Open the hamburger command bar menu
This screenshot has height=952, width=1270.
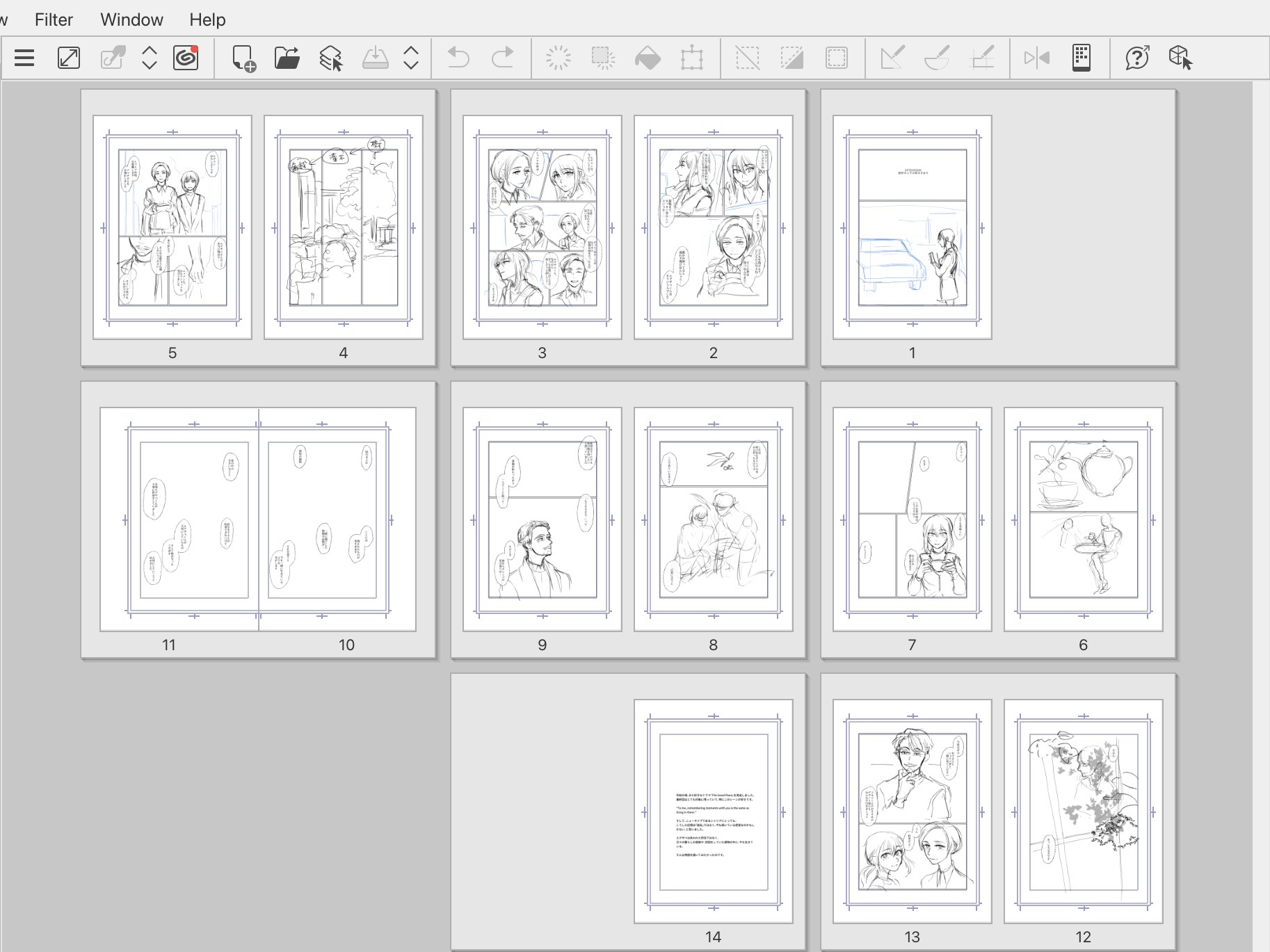point(24,58)
